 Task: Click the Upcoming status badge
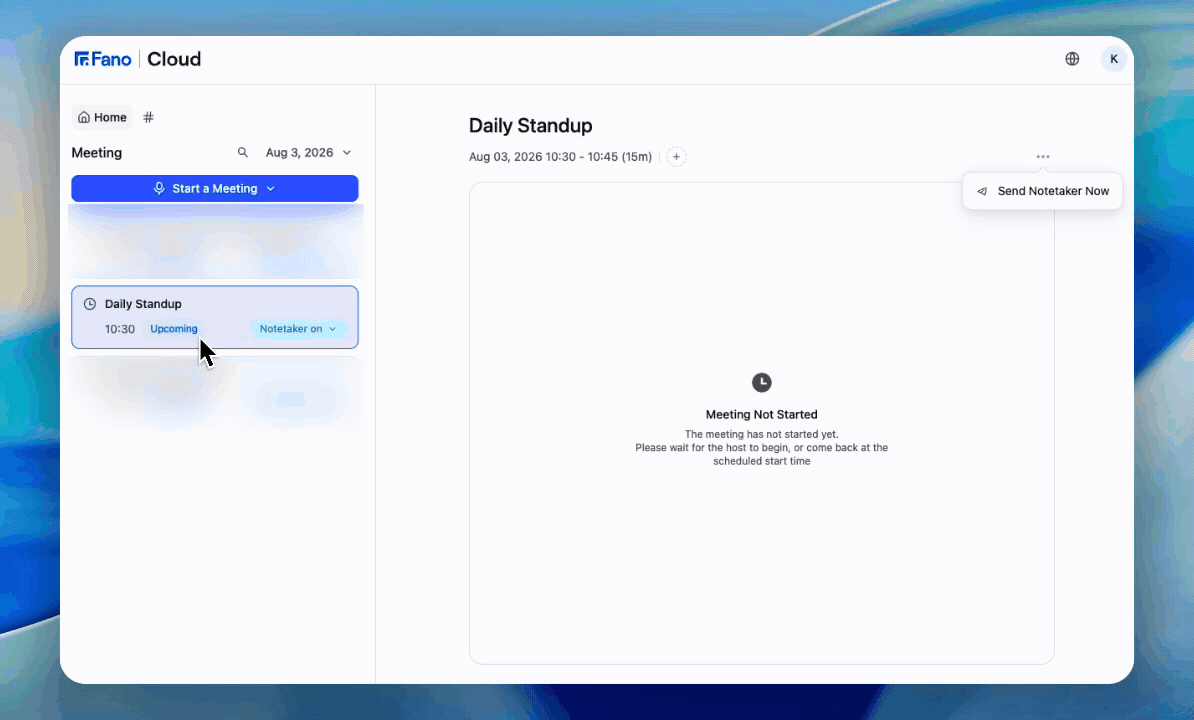pos(174,329)
